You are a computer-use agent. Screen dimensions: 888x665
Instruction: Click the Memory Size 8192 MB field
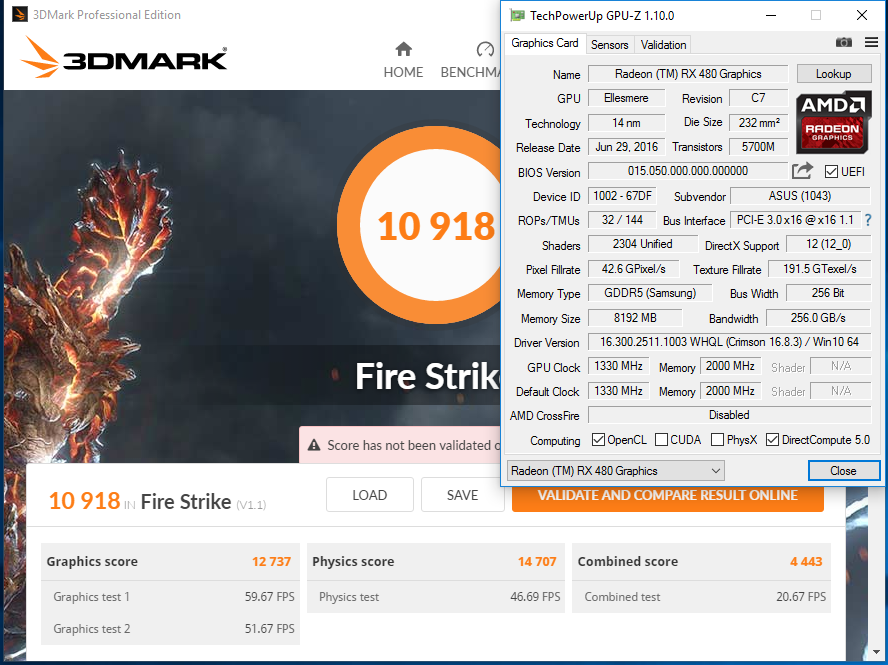pos(635,318)
